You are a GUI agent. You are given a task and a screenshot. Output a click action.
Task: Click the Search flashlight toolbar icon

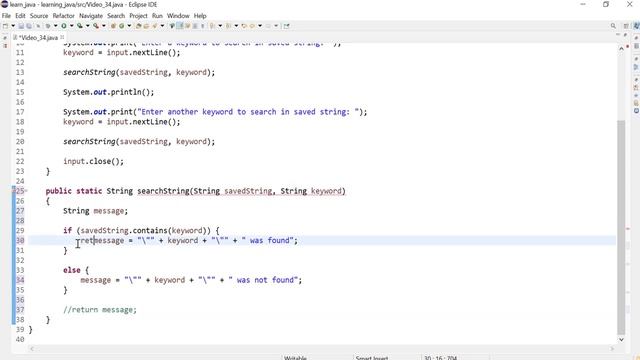tap(154, 26)
